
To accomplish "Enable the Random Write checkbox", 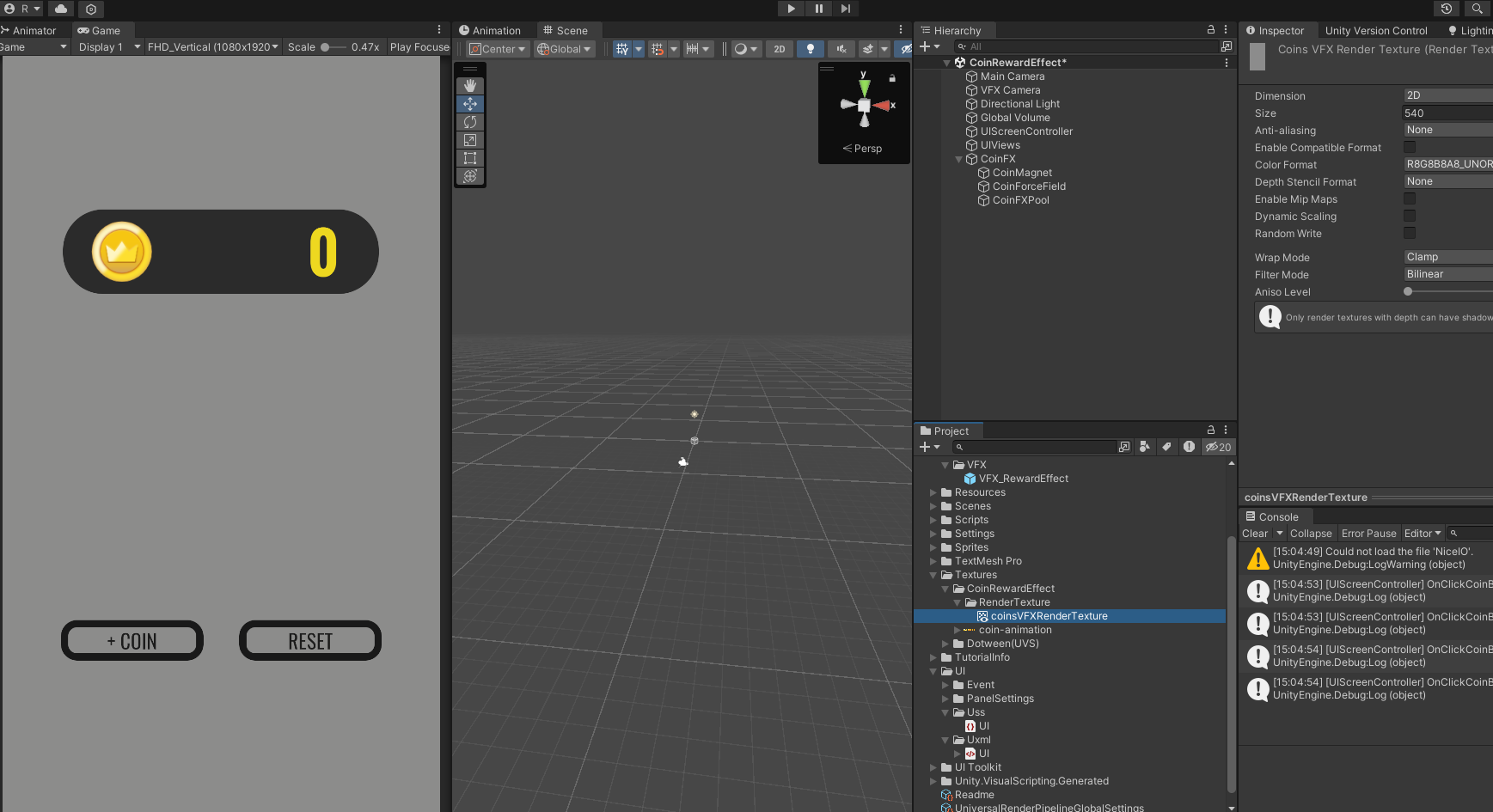I will tap(1410, 234).
